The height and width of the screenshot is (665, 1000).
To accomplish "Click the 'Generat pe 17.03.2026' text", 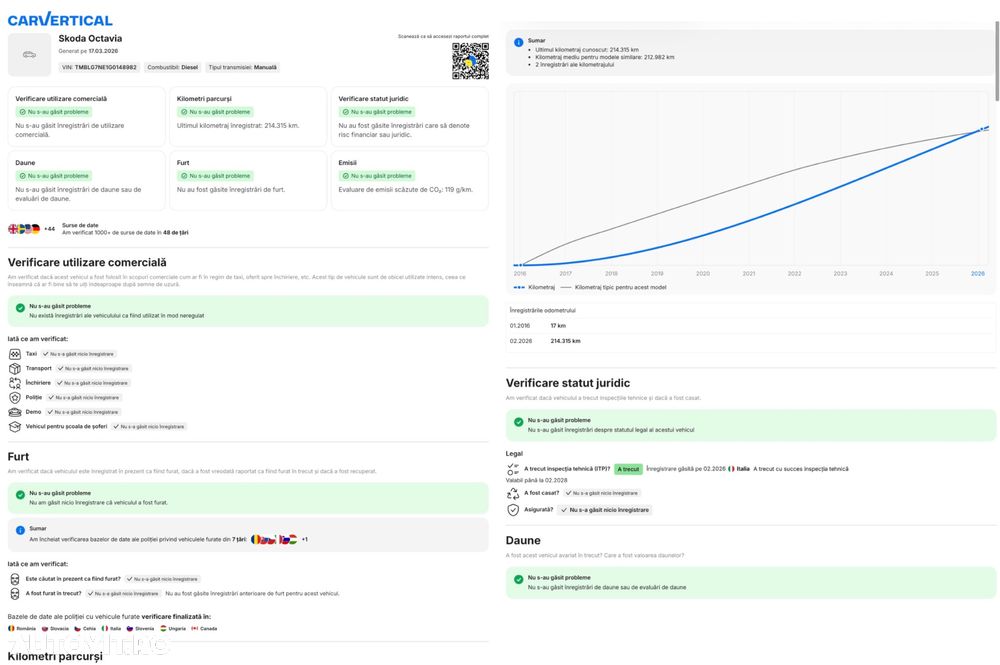I will pos(88,51).
